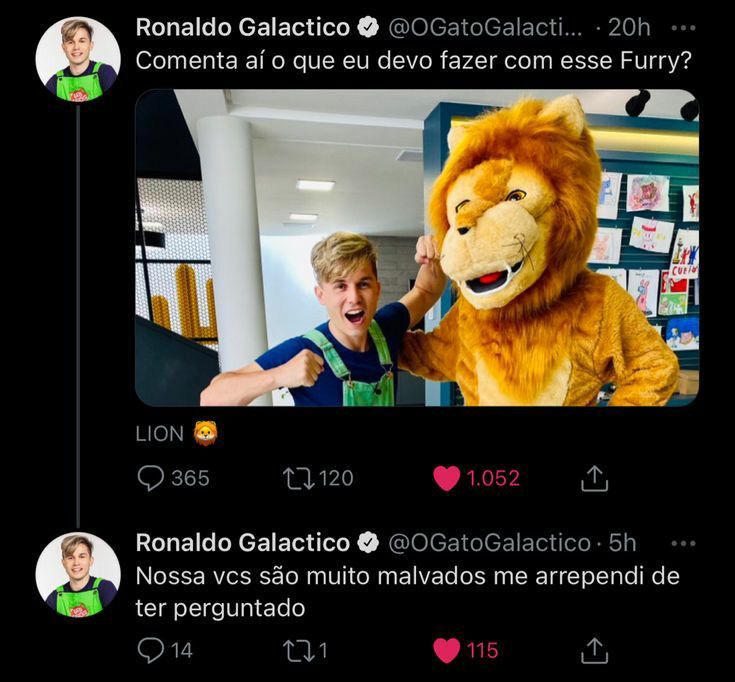The width and height of the screenshot is (735, 682).
Task: Click verified badge on the second tweet
Action: click(368, 543)
